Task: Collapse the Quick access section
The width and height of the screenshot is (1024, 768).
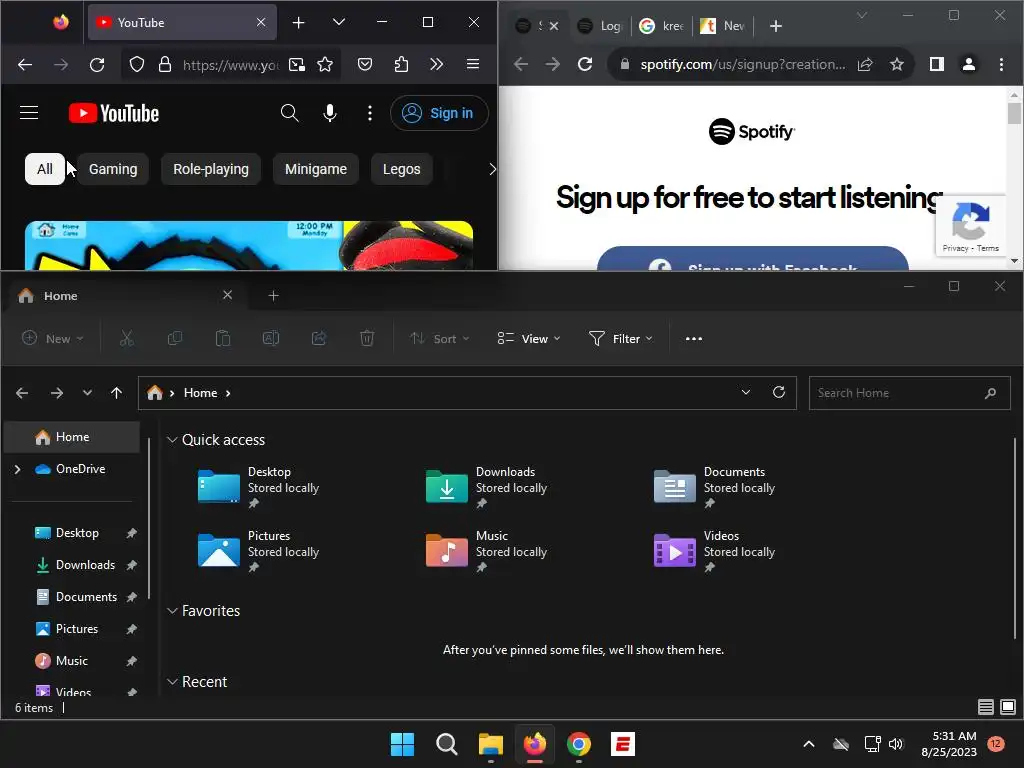Action: point(172,440)
